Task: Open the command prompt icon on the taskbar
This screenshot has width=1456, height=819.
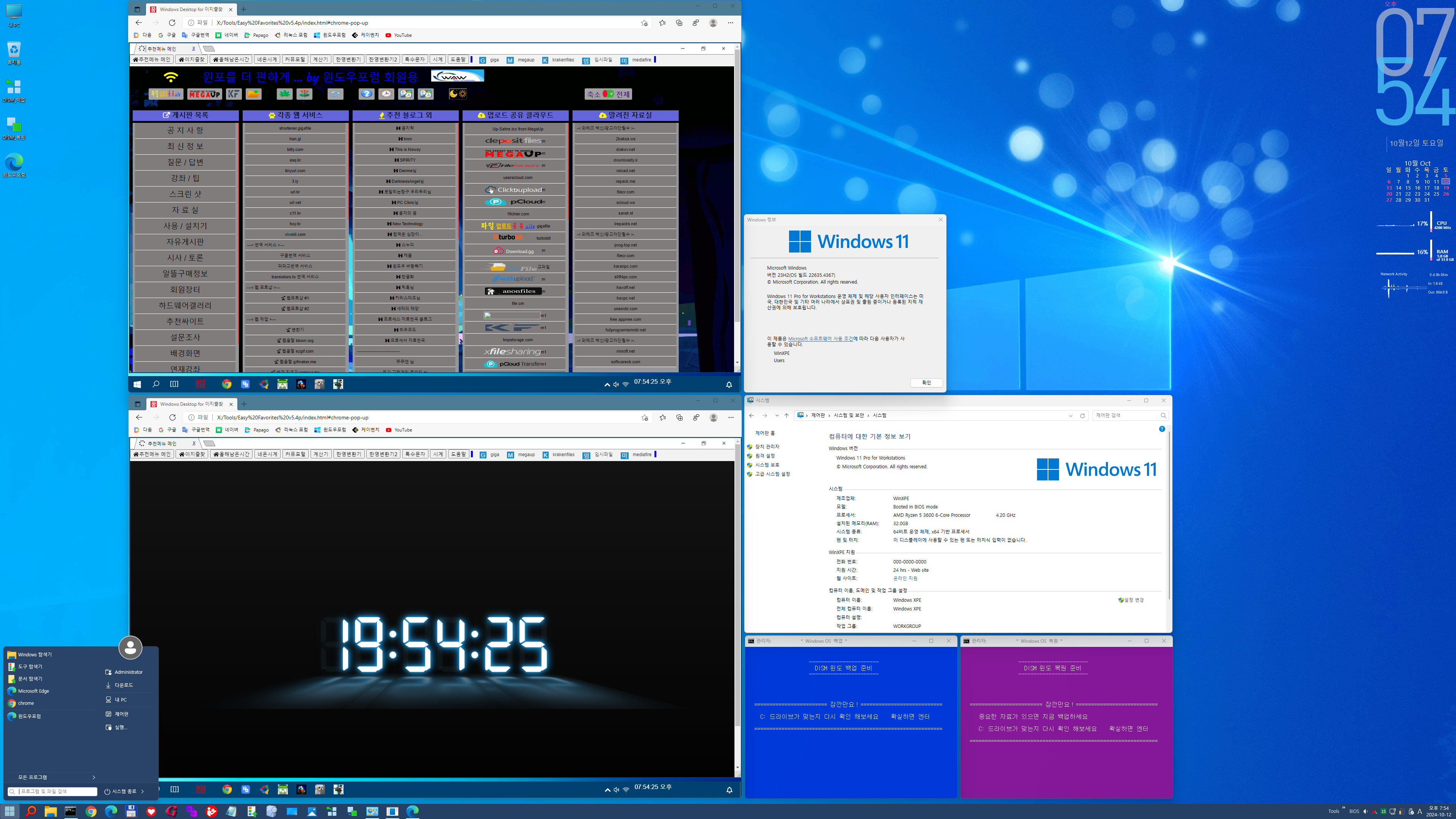Action: coord(71,811)
